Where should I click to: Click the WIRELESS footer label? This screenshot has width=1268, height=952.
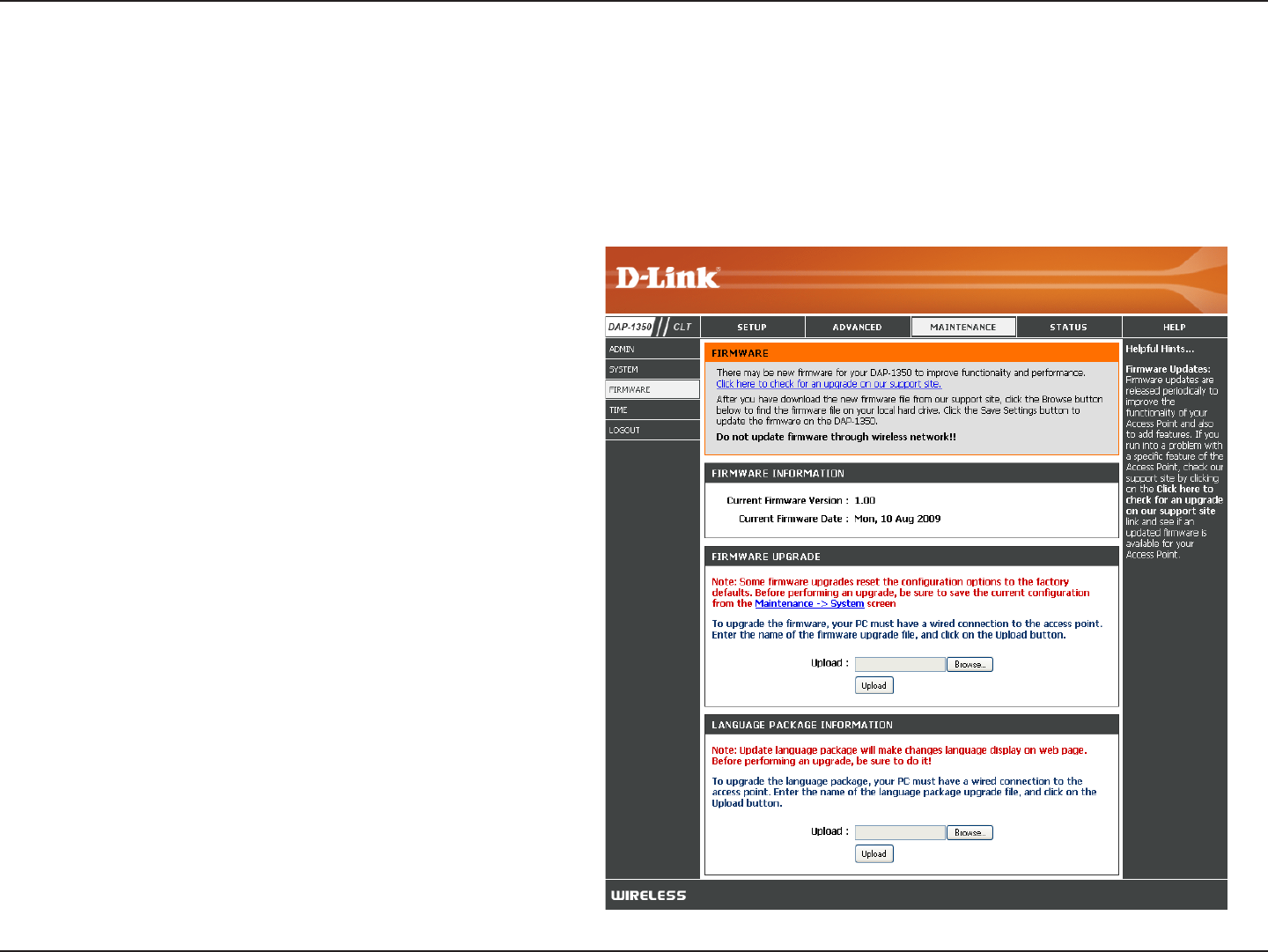coord(649,896)
